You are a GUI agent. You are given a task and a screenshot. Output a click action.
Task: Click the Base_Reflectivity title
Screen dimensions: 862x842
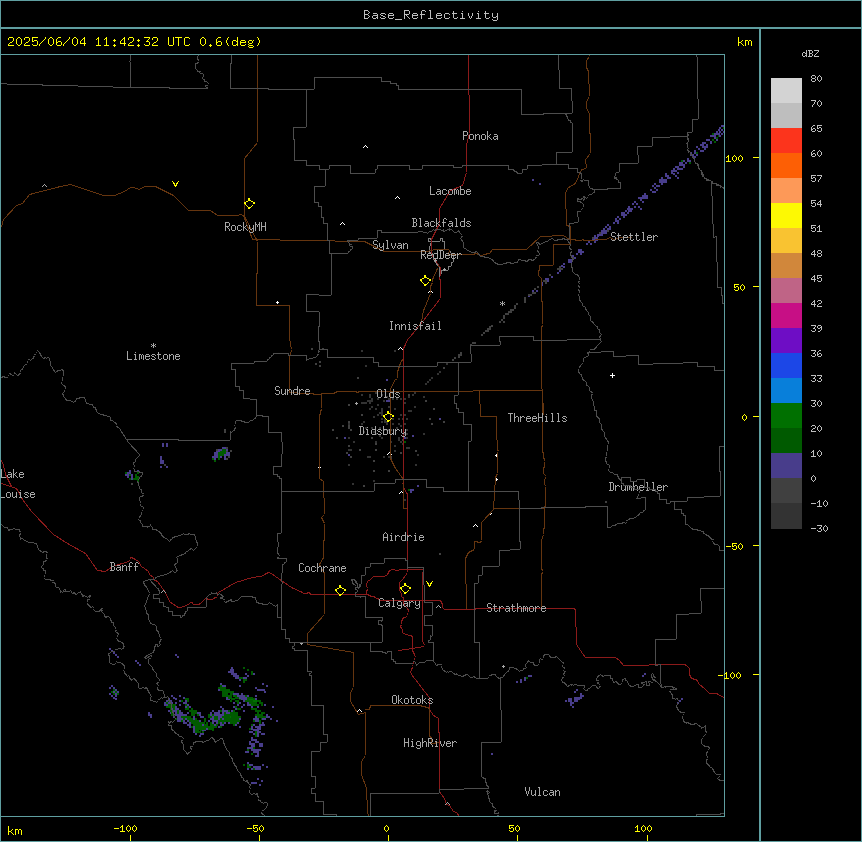(431, 15)
